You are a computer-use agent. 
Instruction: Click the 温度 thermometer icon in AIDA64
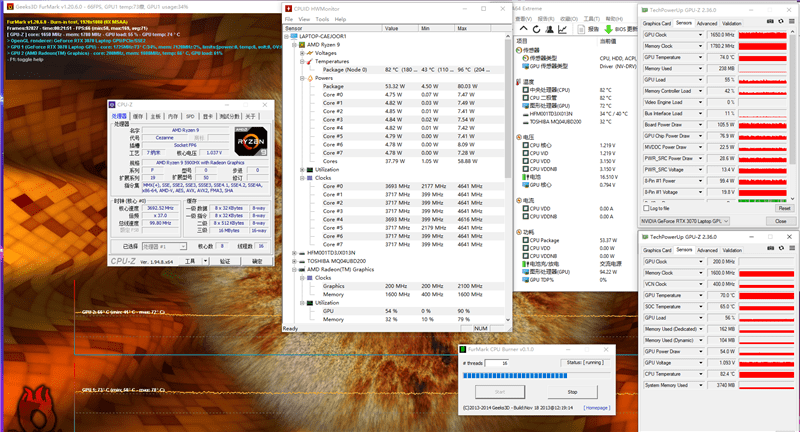point(518,82)
